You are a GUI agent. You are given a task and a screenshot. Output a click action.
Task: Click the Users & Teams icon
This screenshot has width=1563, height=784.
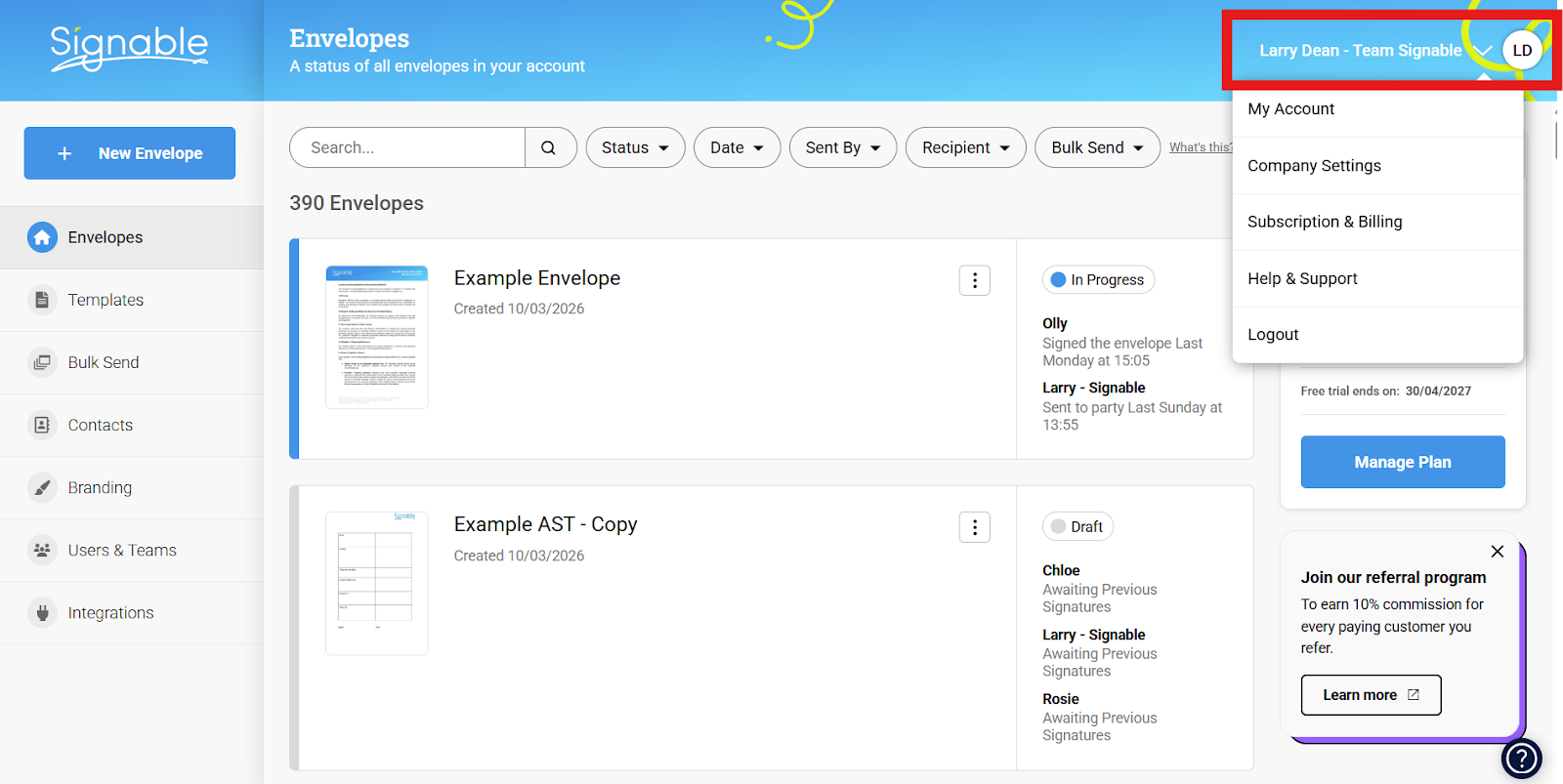pos(42,550)
